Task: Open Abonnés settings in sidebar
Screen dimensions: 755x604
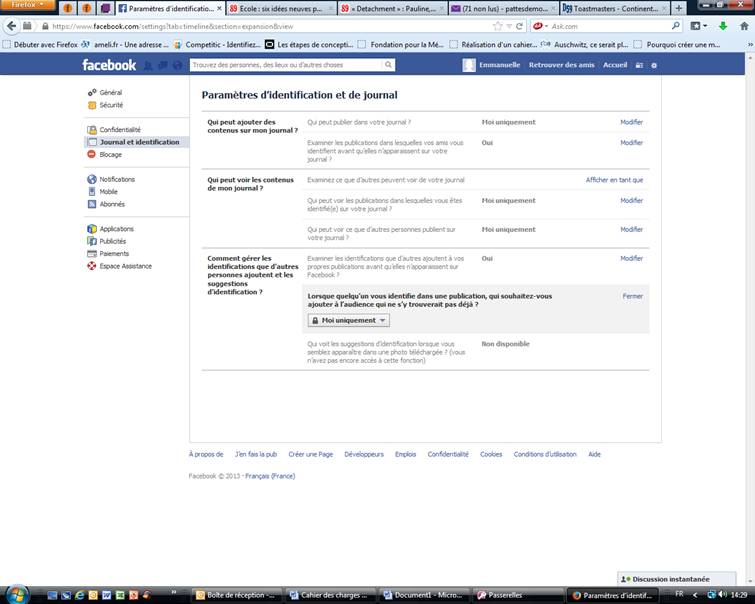Action: [112, 204]
